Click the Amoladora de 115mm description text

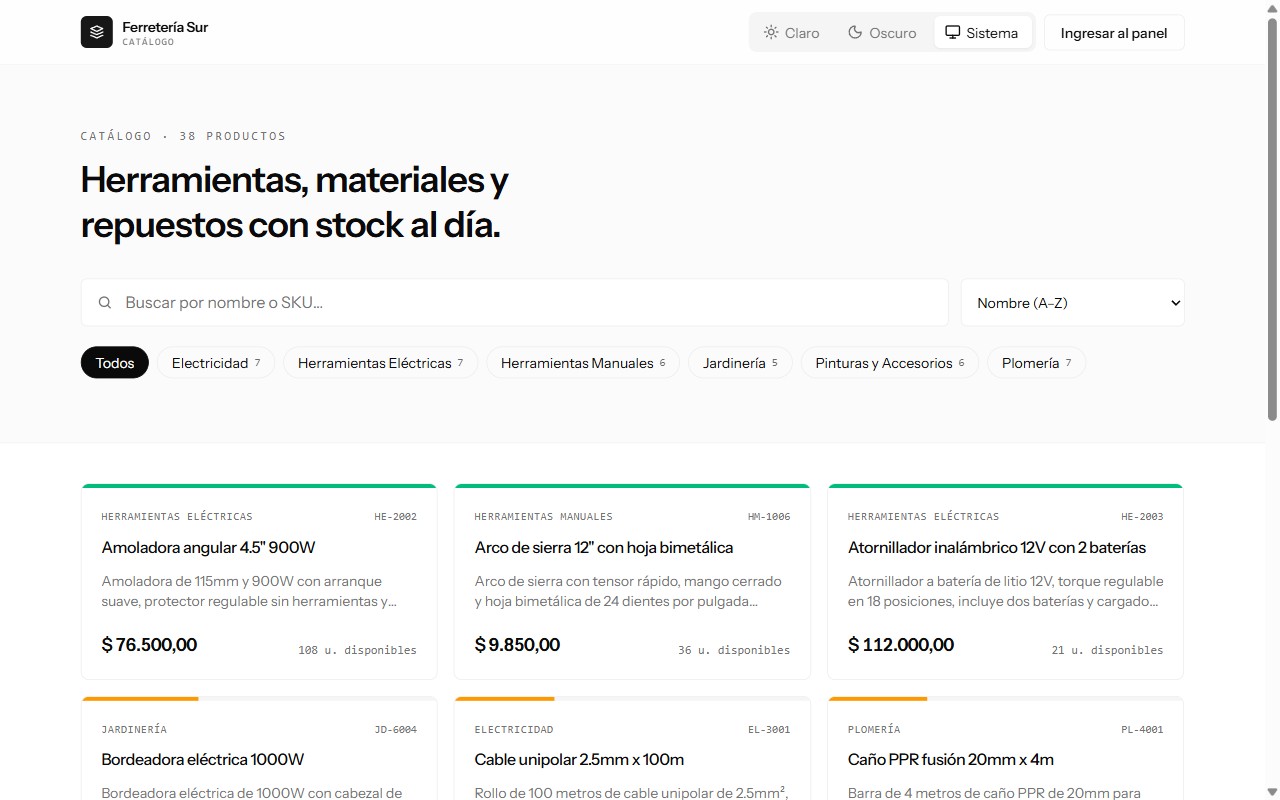[x=250, y=591]
